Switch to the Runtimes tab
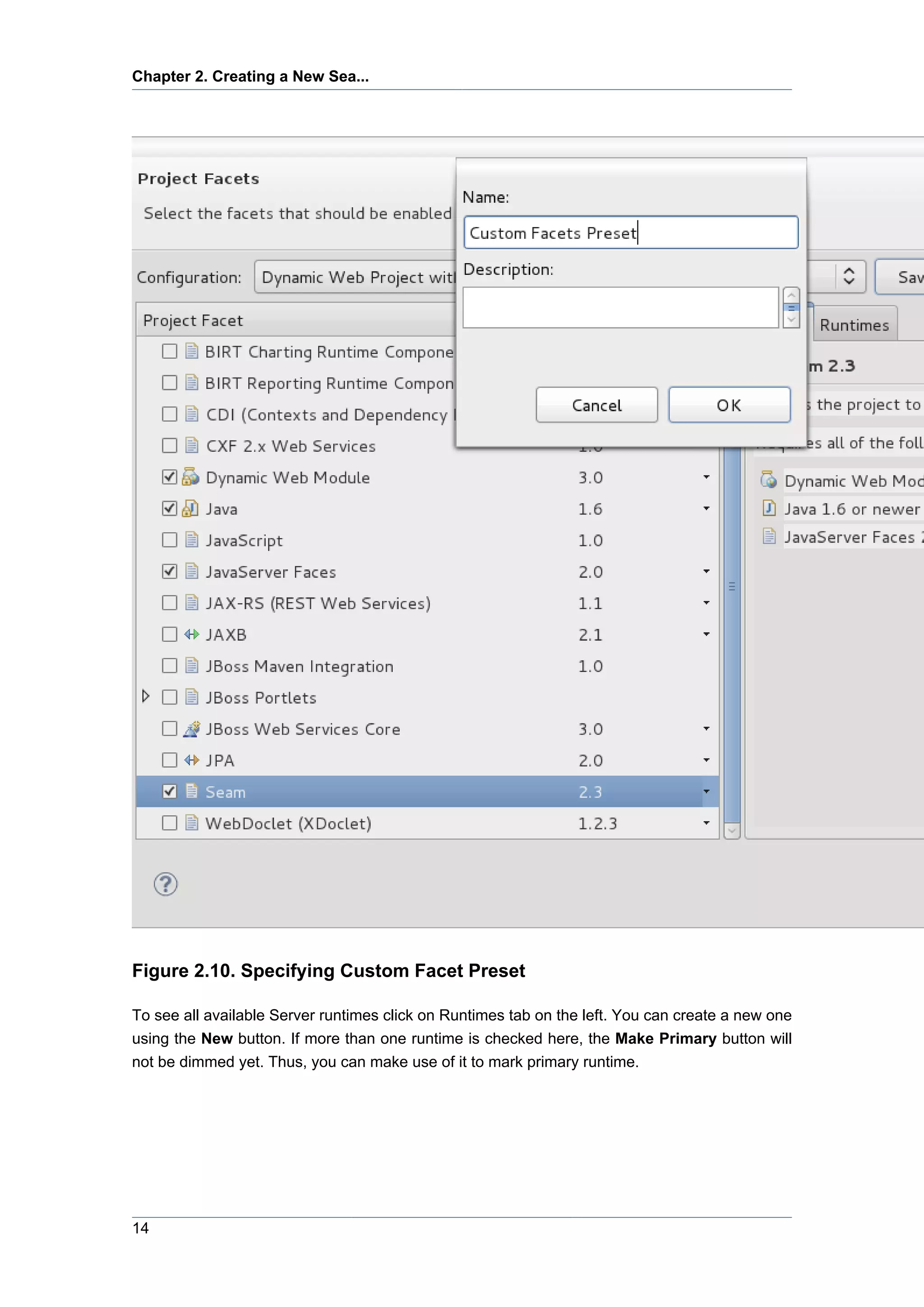This screenshot has height=1307, width=924. click(x=854, y=325)
